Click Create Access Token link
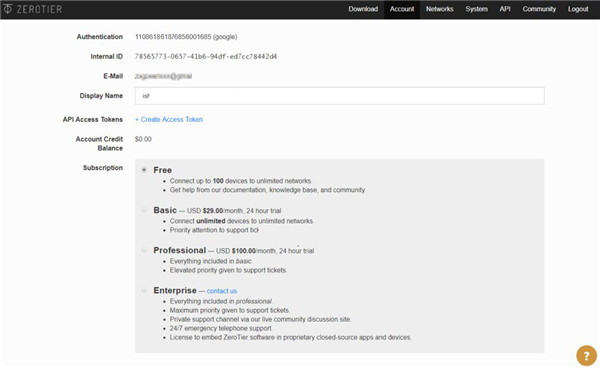 [x=169, y=120]
